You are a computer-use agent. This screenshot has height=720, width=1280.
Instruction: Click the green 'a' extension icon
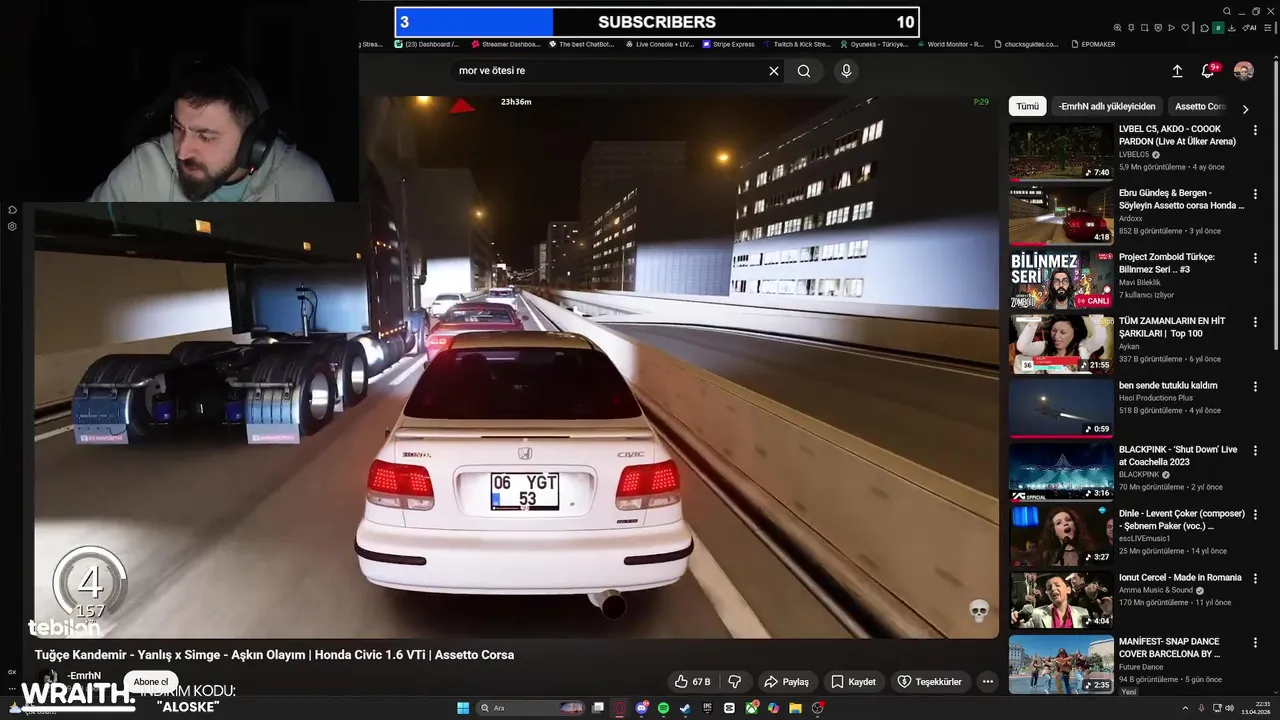[x=1218, y=28]
